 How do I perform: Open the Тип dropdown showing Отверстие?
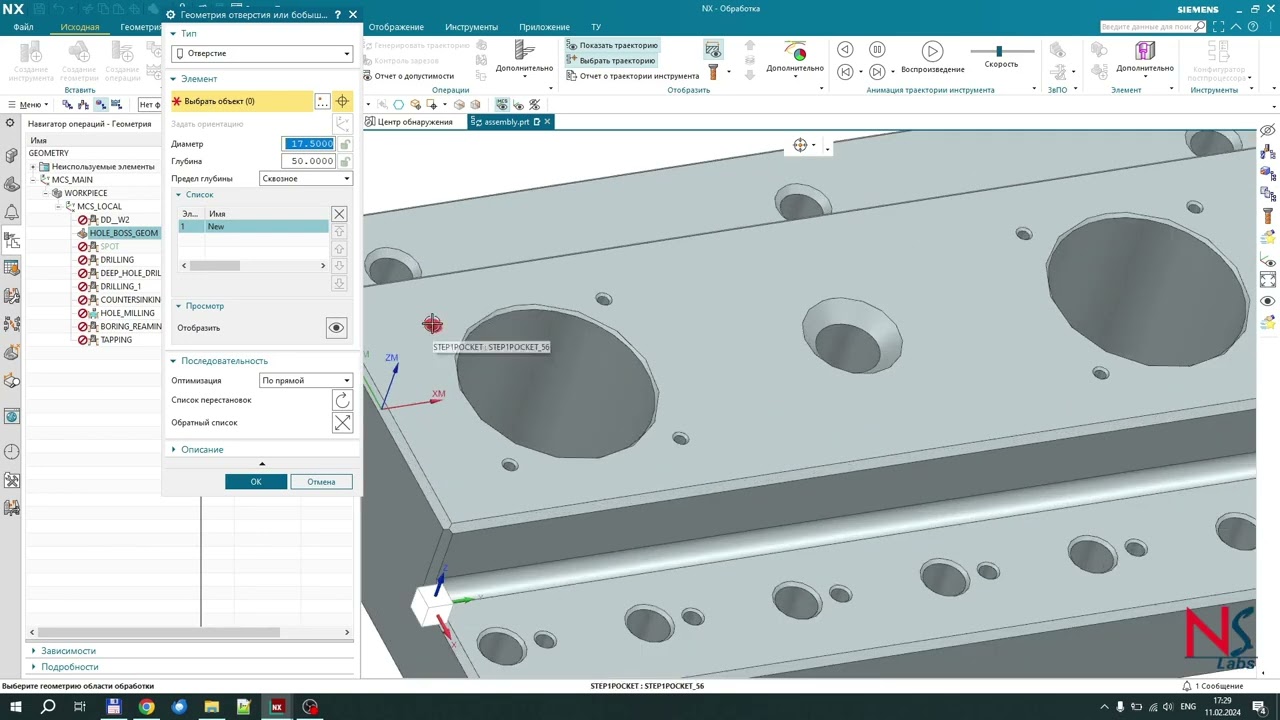262,53
